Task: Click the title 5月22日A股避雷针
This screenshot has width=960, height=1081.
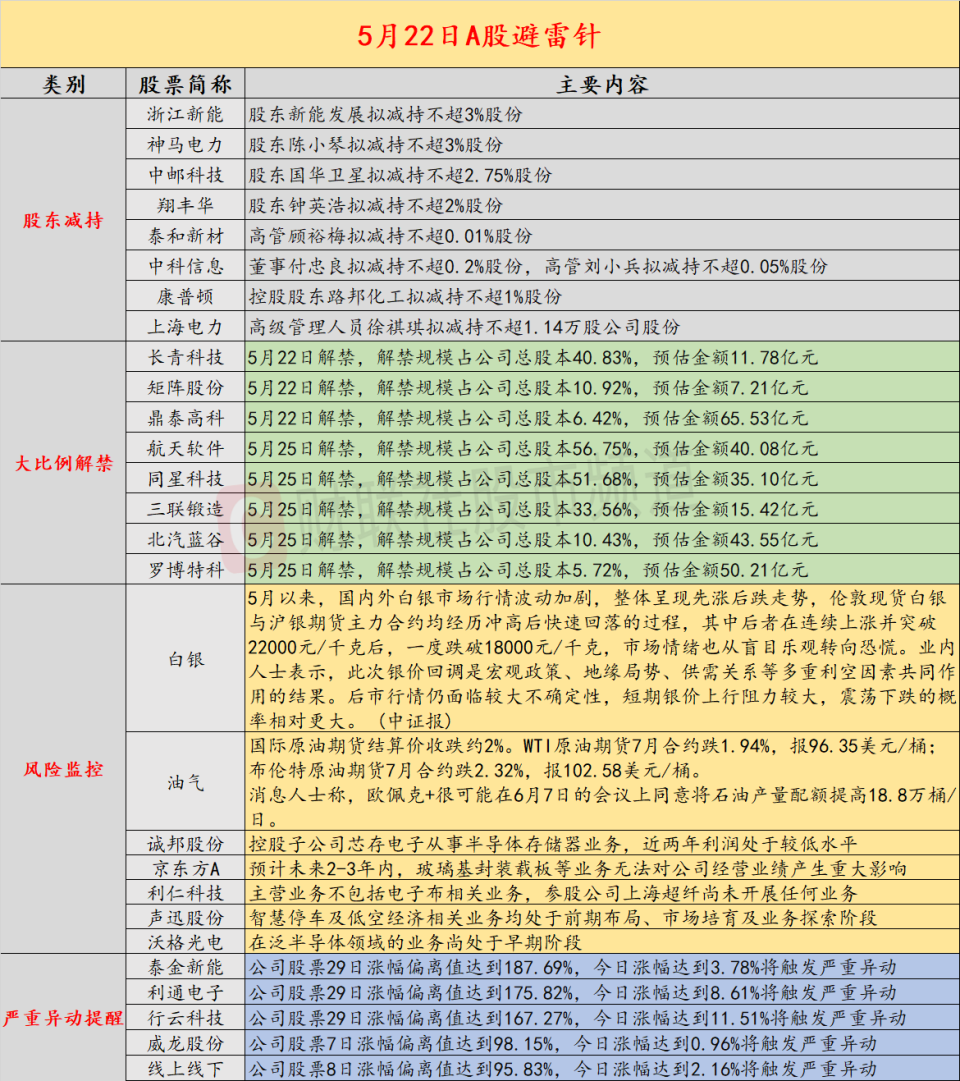Action: pyautogui.click(x=479, y=36)
